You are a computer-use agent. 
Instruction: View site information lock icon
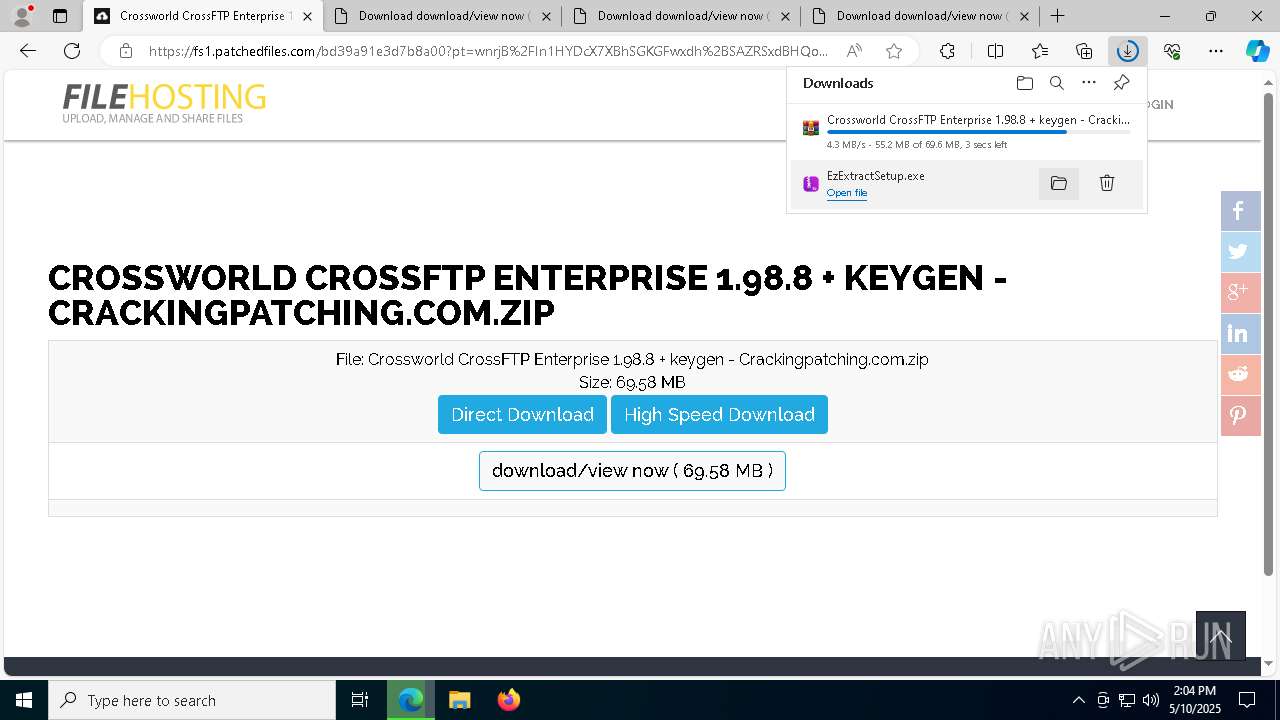[125, 51]
